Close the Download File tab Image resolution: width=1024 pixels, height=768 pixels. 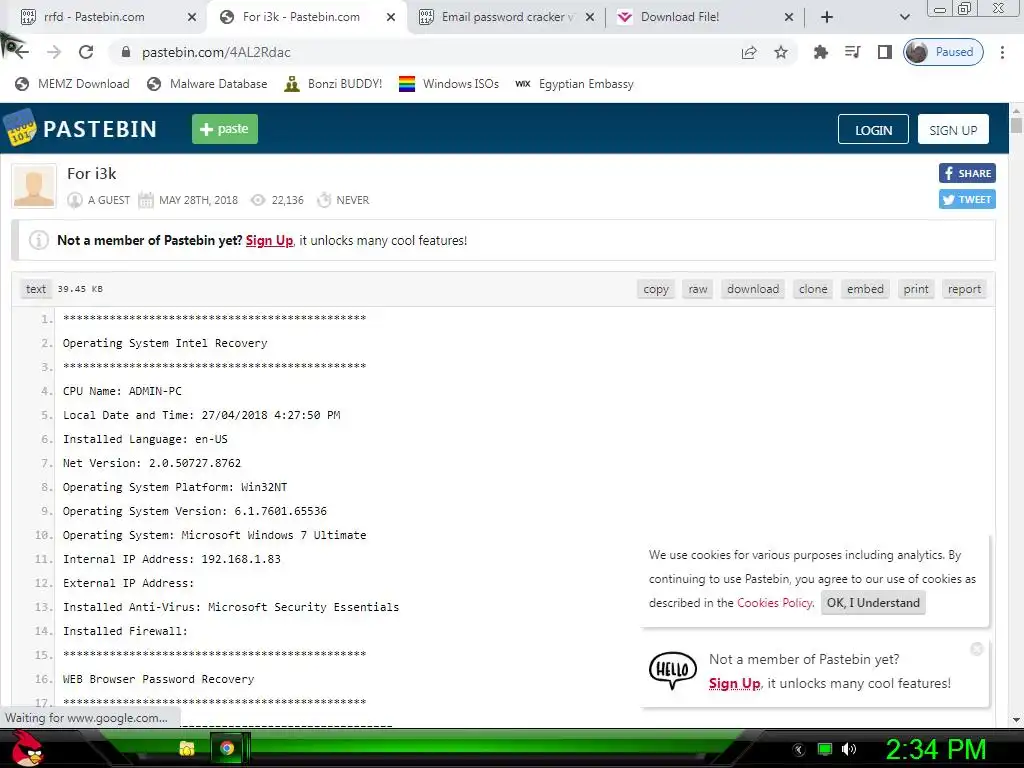point(789,17)
